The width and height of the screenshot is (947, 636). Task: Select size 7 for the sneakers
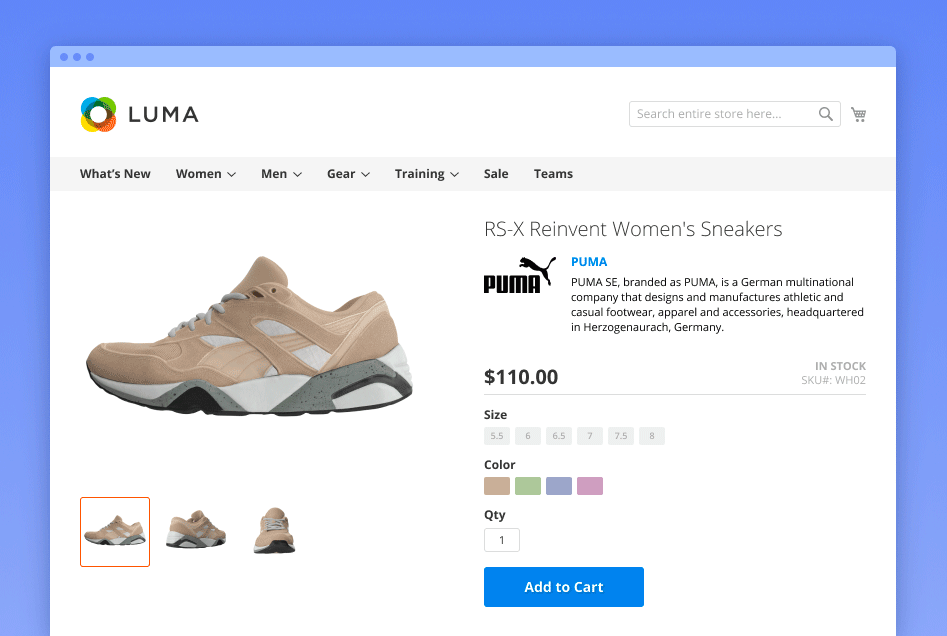click(x=590, y=435)
